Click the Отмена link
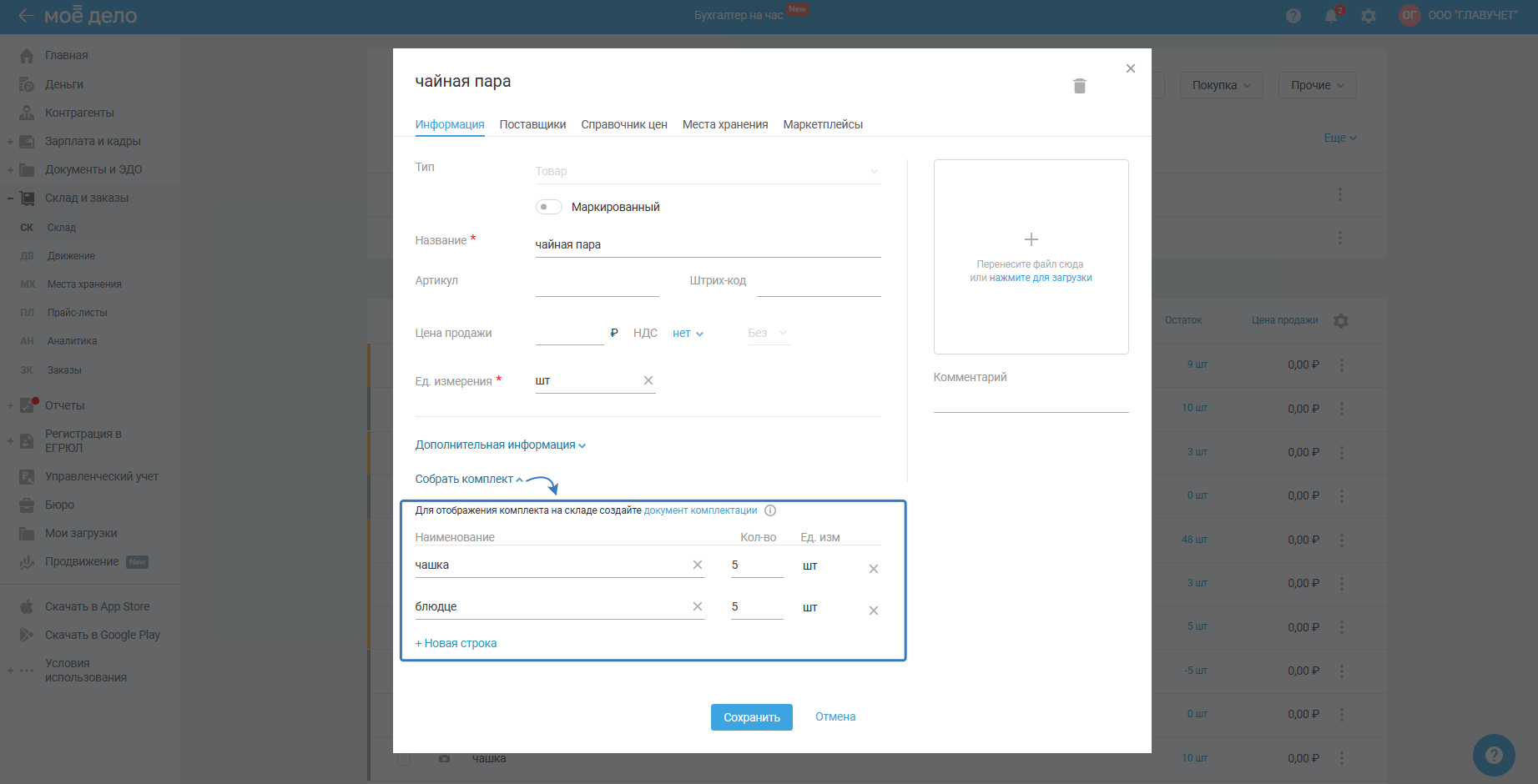Image resolution: width=1538 pixels, height=784 pixels. tap(835, 716)
